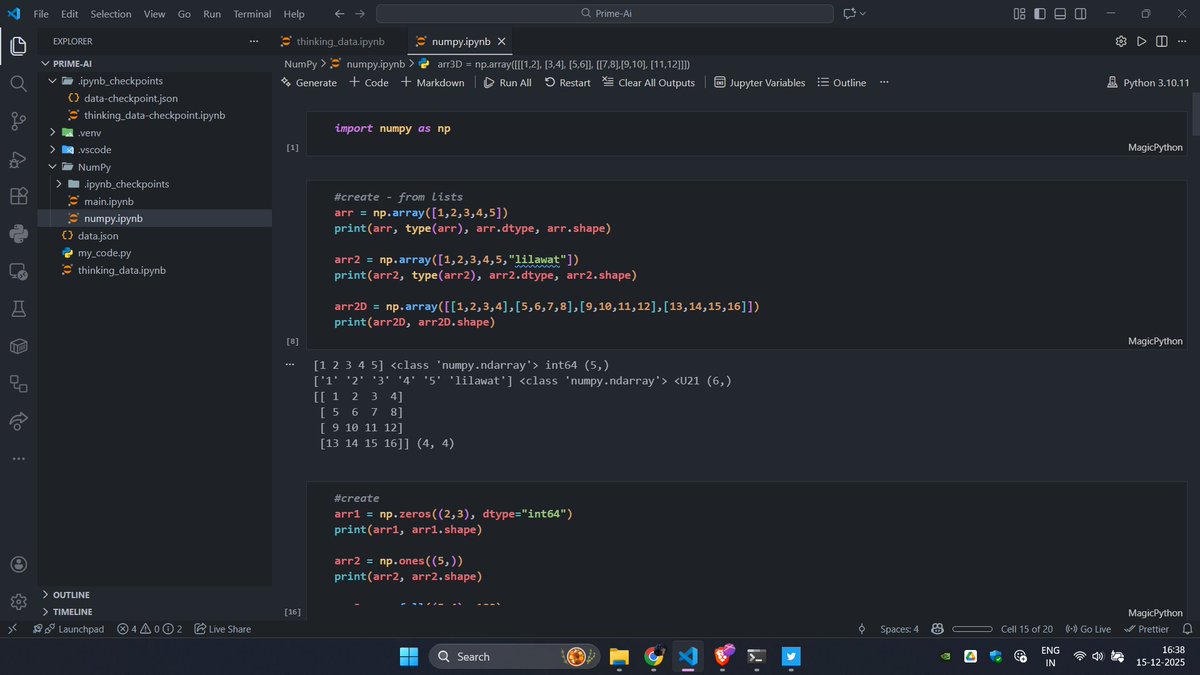
Task: Open cell output actions ellipsis
Action: click(291, 364)
